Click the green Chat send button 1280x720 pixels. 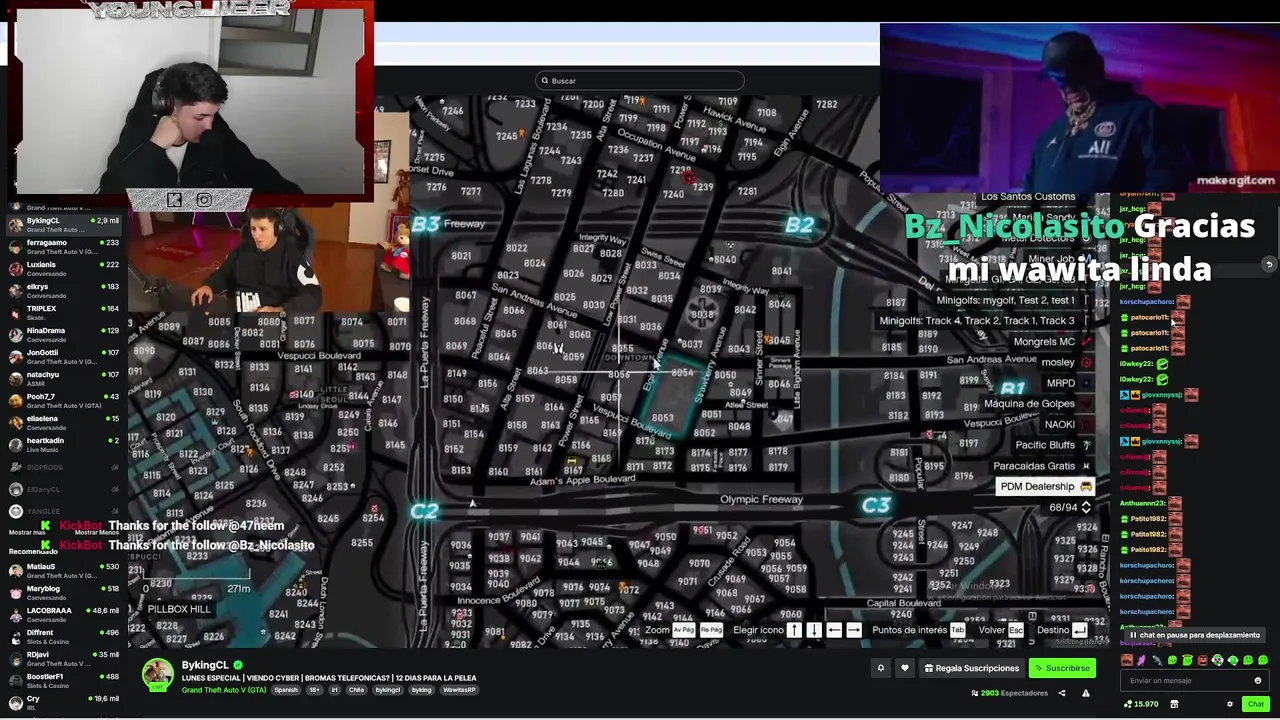1256,704
